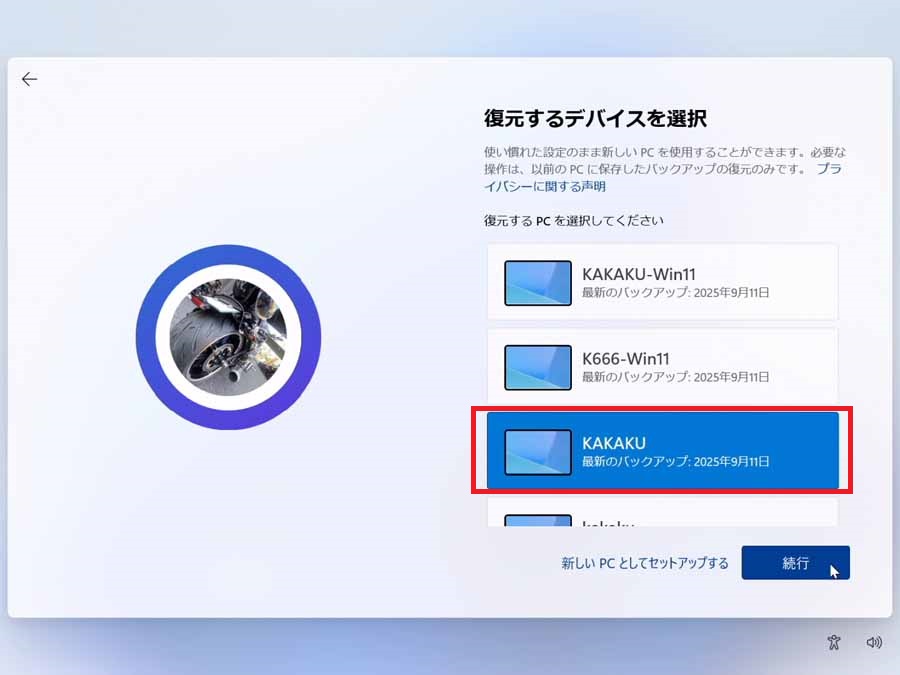Click the KAKAKU-Win11 device thumbnail icon
Screen dimensions: 900x675
click(538, 283)
